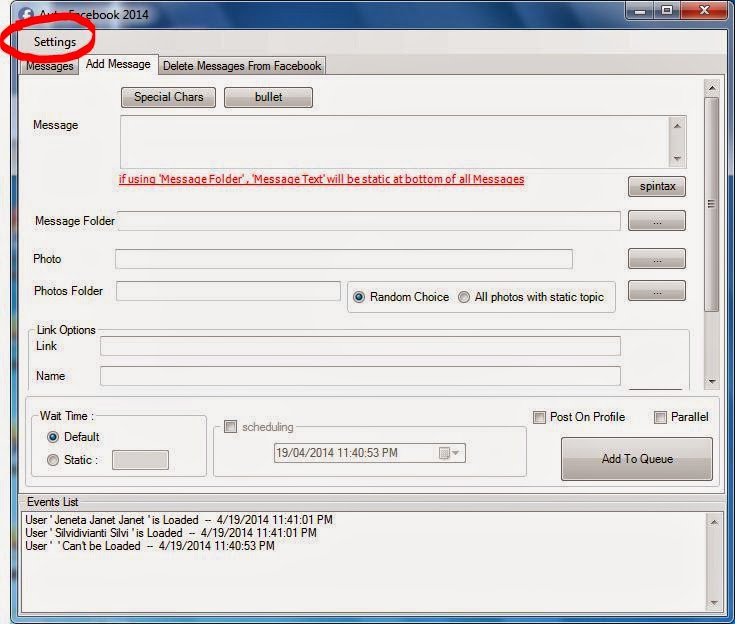735x624 pixels.
Task: Click the Events List scroll up arrow
Action: (x=713, y=522)
